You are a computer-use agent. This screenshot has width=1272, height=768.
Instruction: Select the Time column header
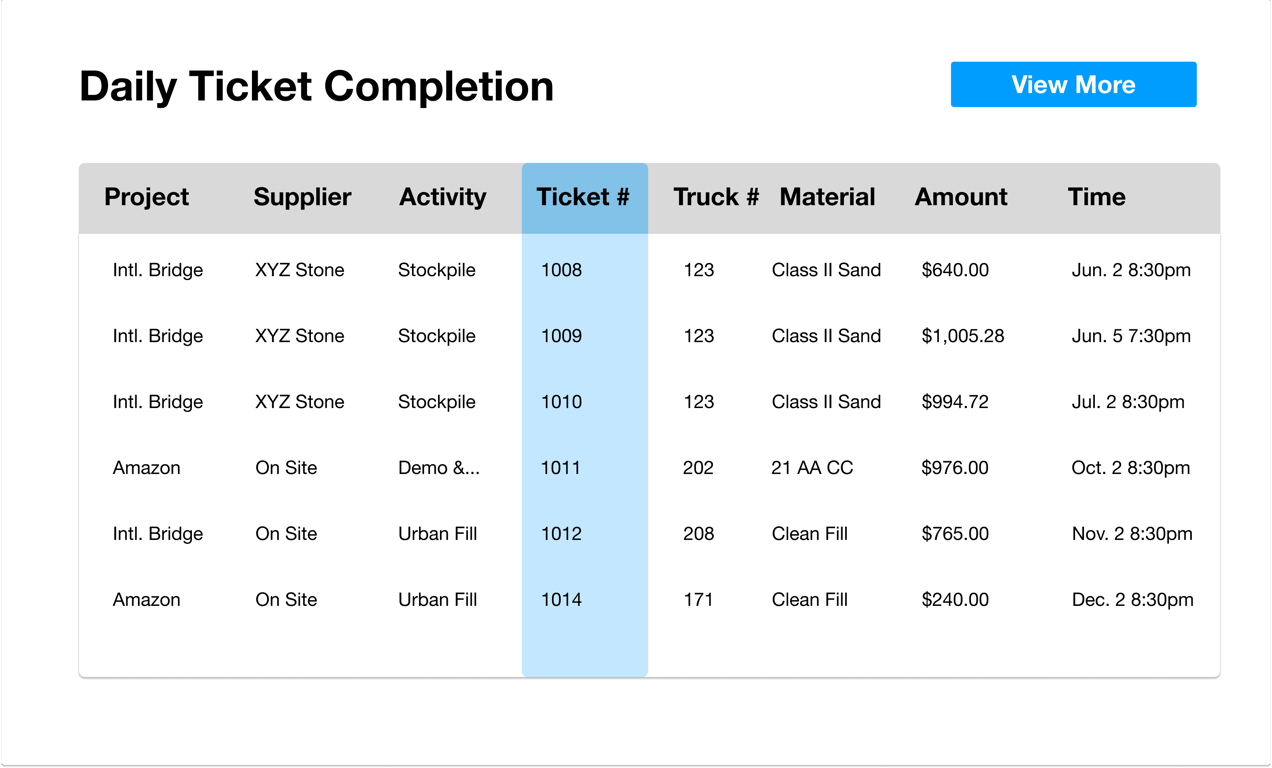click(1096, 197)
